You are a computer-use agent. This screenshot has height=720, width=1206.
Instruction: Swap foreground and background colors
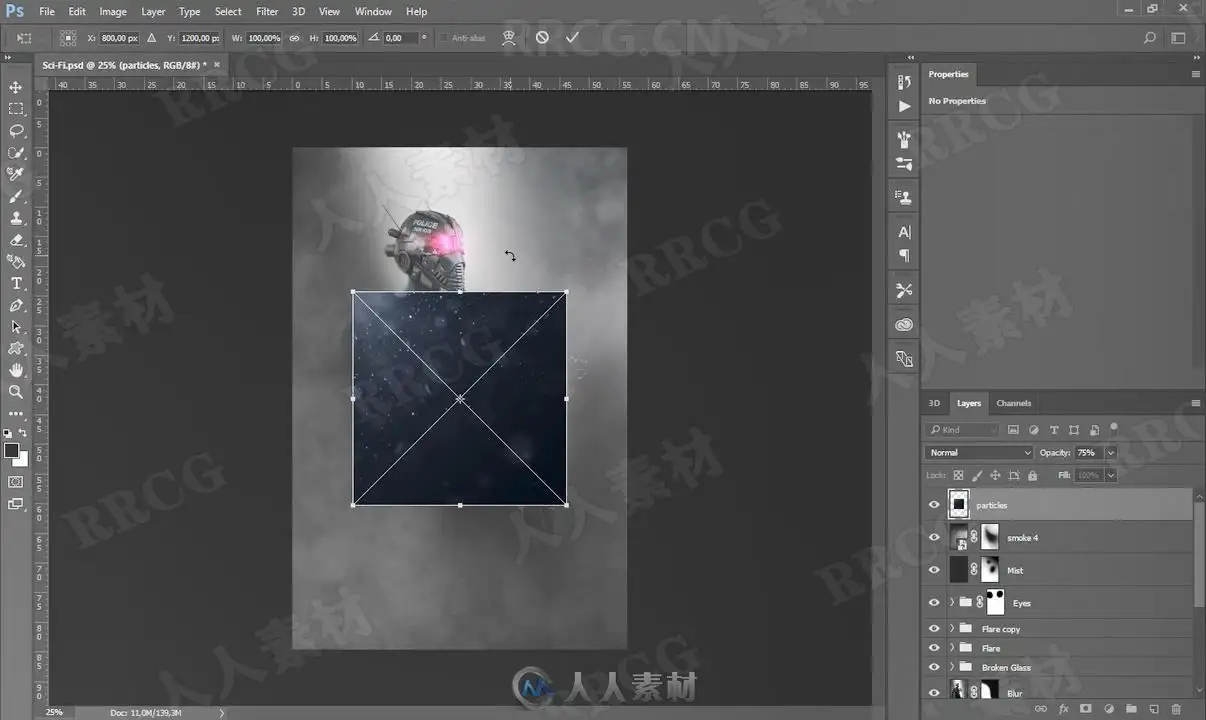tap(25, 434)
